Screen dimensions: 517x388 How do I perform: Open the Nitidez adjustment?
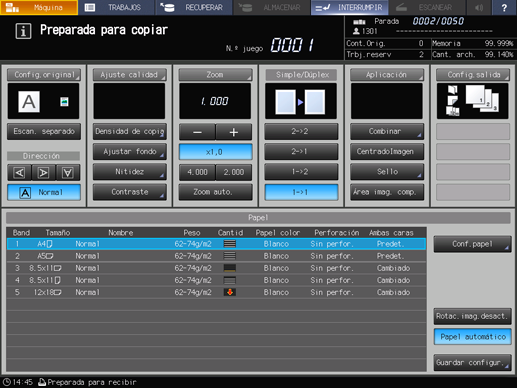(129, 172)
